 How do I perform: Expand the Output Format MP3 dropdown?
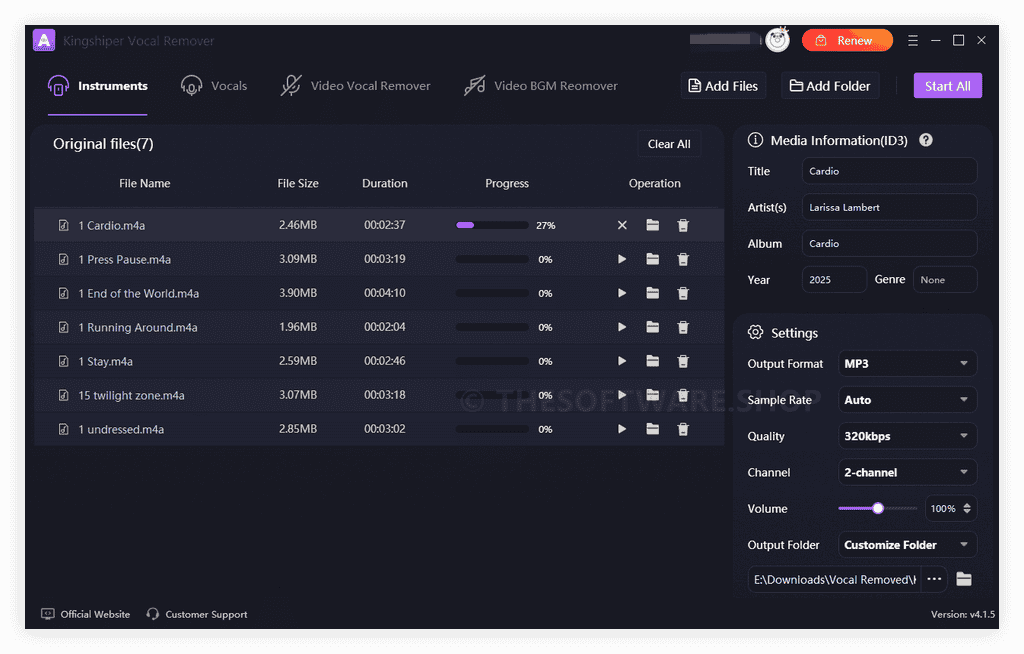907,364
